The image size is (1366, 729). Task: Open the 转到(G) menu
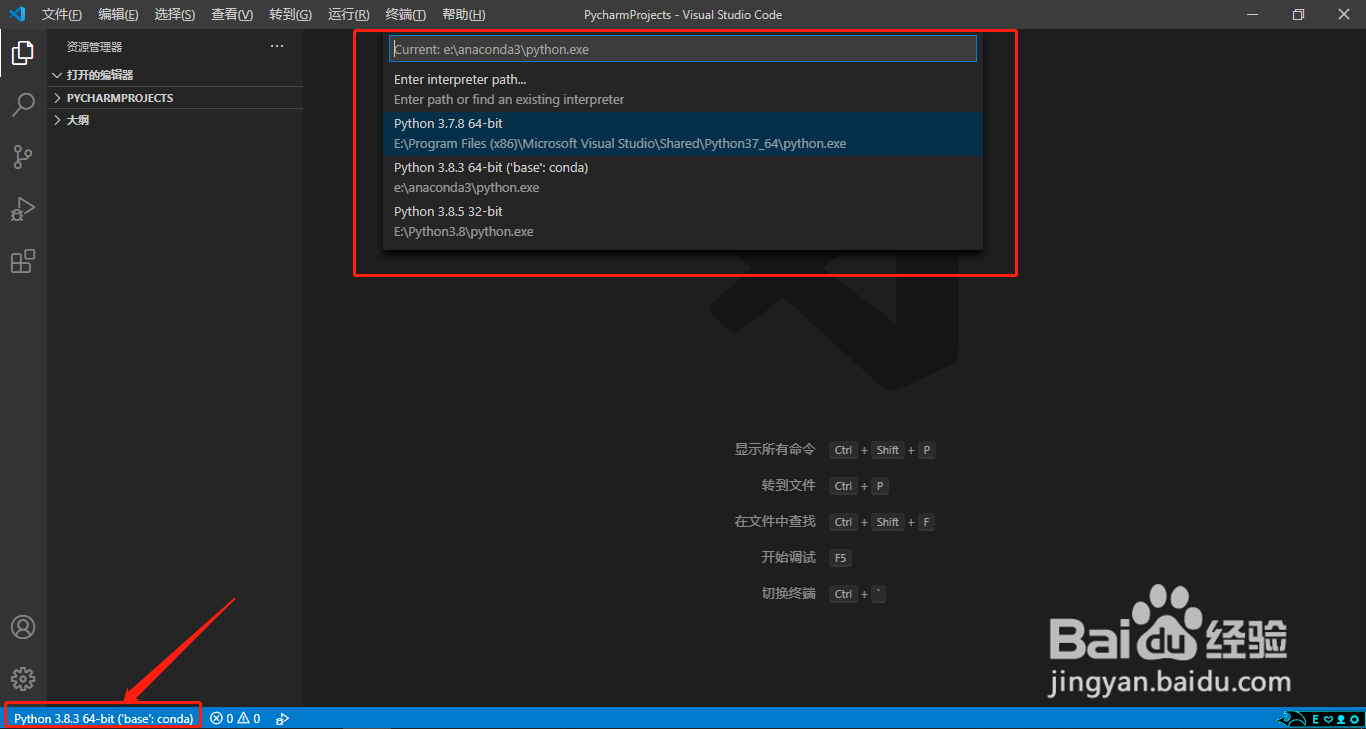pos(290,15)
